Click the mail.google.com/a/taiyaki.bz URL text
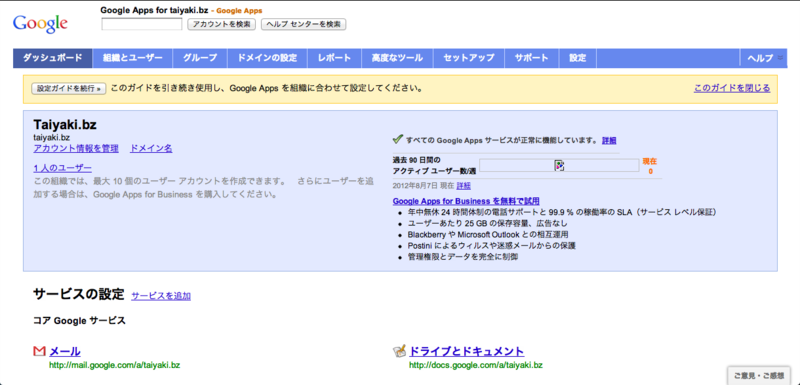The width and height of the screenshot is (800, 385). point(114,365)
